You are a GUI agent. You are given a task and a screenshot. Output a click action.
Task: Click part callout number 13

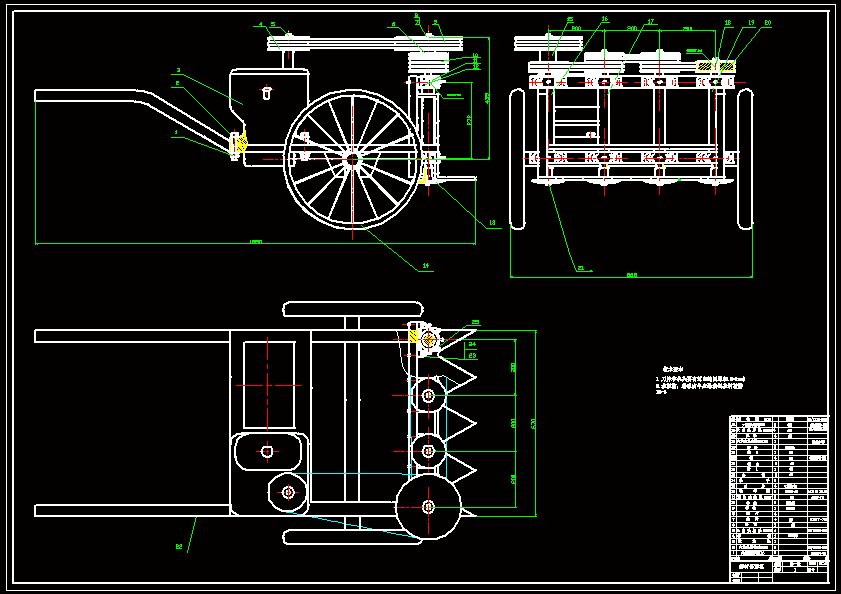(491, 222)
